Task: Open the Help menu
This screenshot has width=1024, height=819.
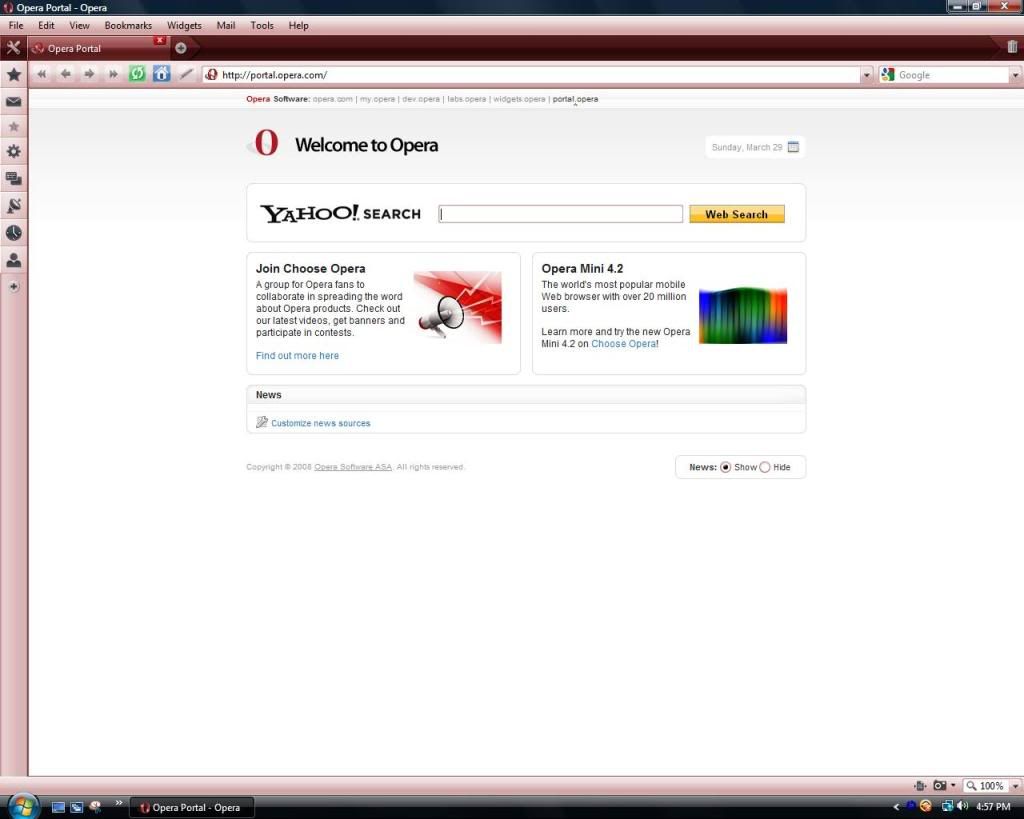Action: (x=298, y=25)
